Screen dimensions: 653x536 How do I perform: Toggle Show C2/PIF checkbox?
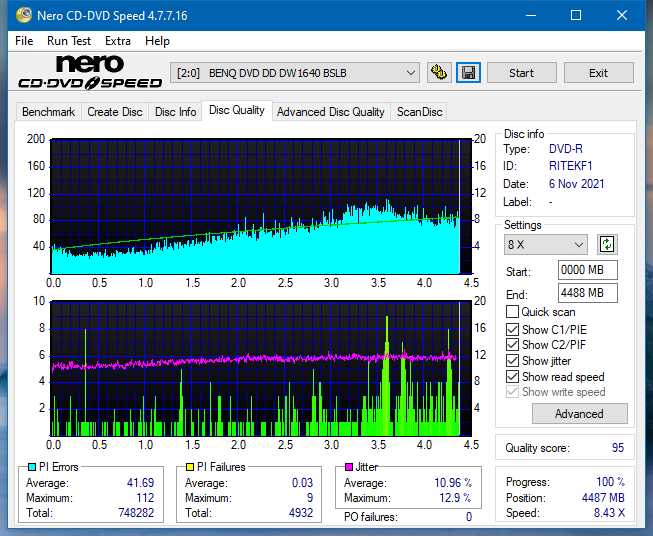[x=512, y=345]
